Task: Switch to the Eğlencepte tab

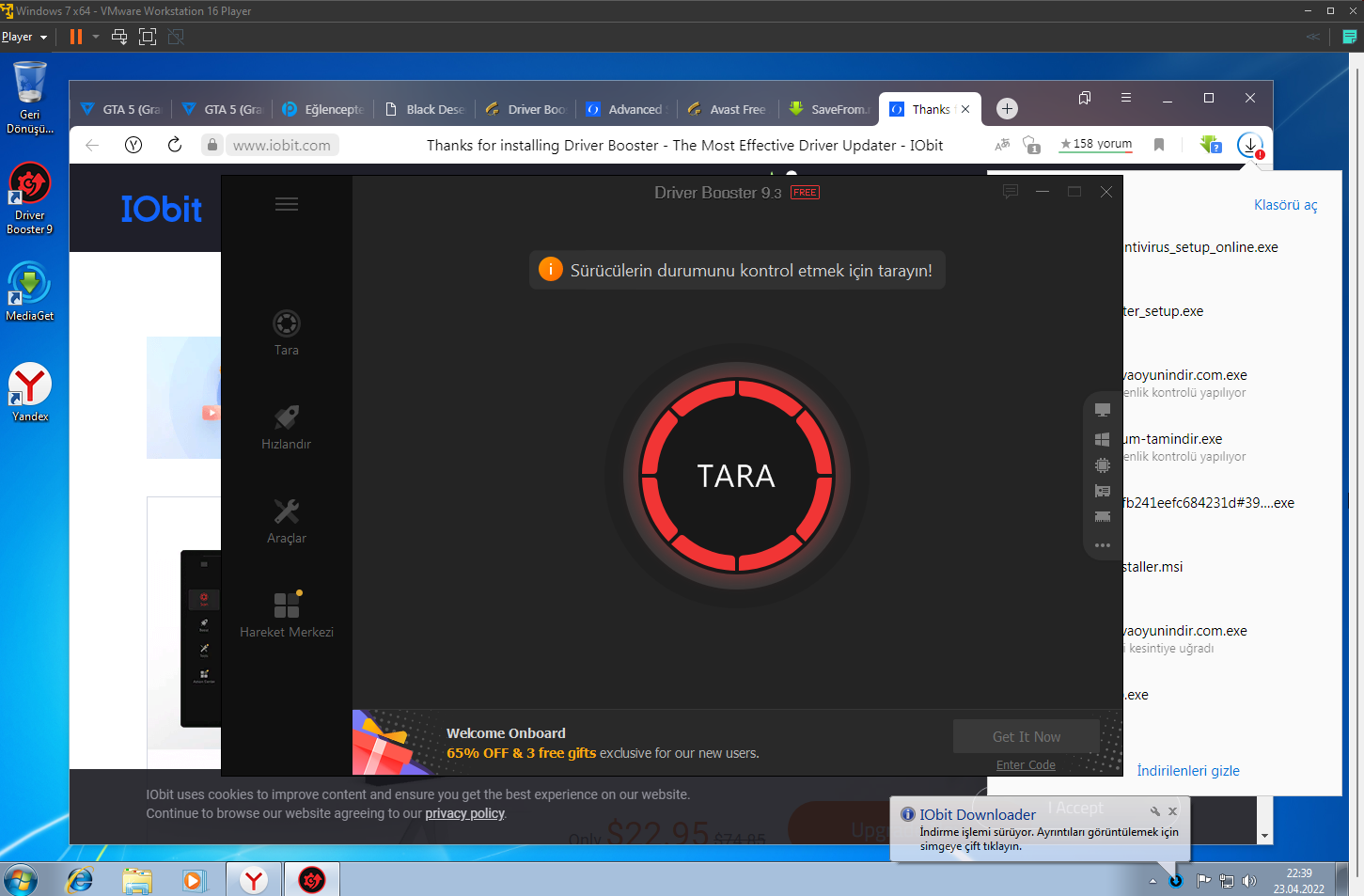Action: [x=322, y=109]
